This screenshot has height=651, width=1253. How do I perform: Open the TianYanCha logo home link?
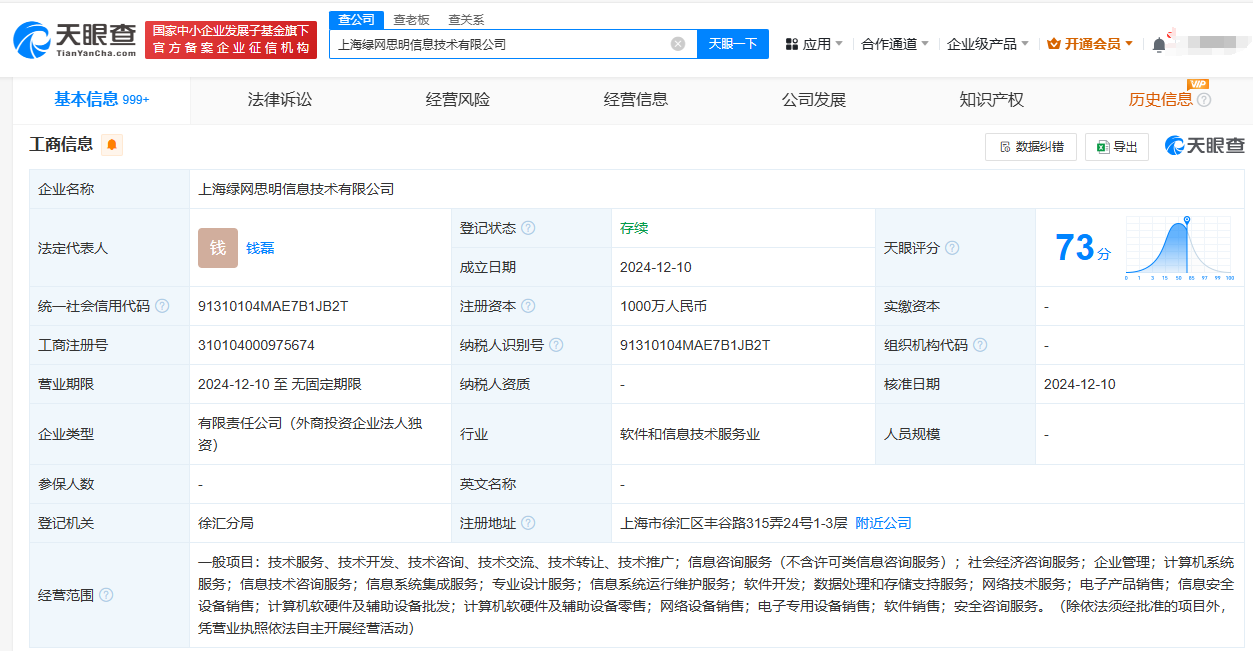coord(75,39)
